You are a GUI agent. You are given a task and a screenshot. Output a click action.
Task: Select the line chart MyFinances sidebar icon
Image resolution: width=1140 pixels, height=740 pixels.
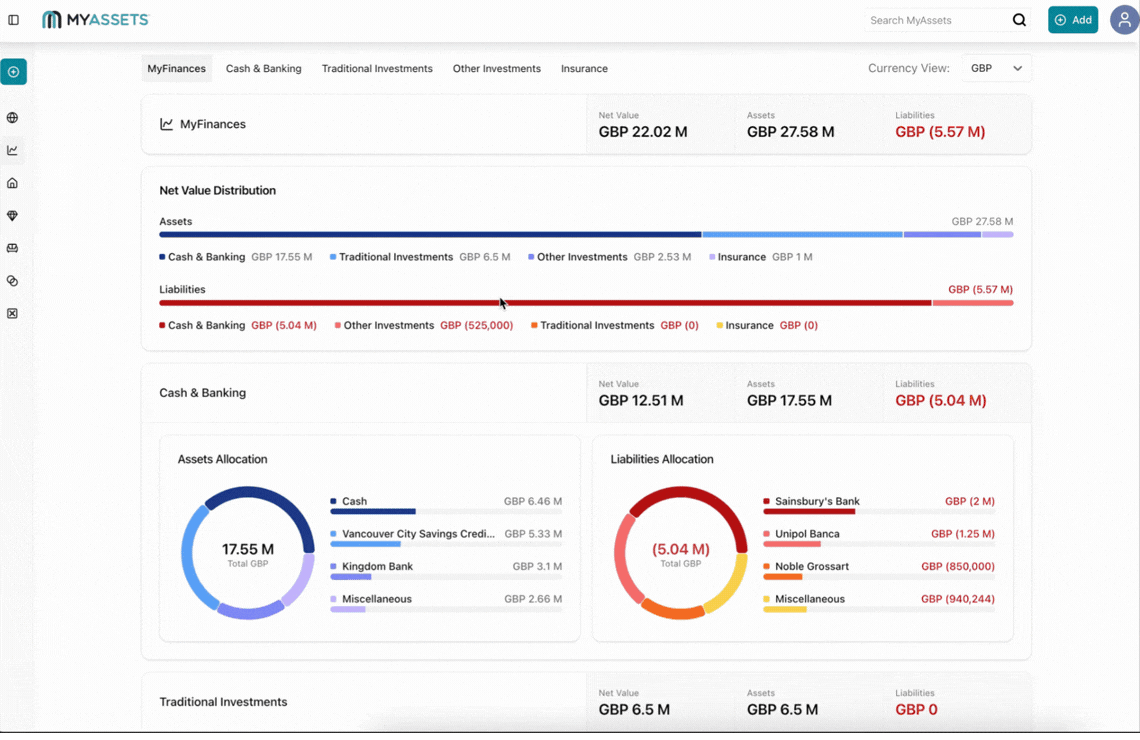(x=13, y=149)
